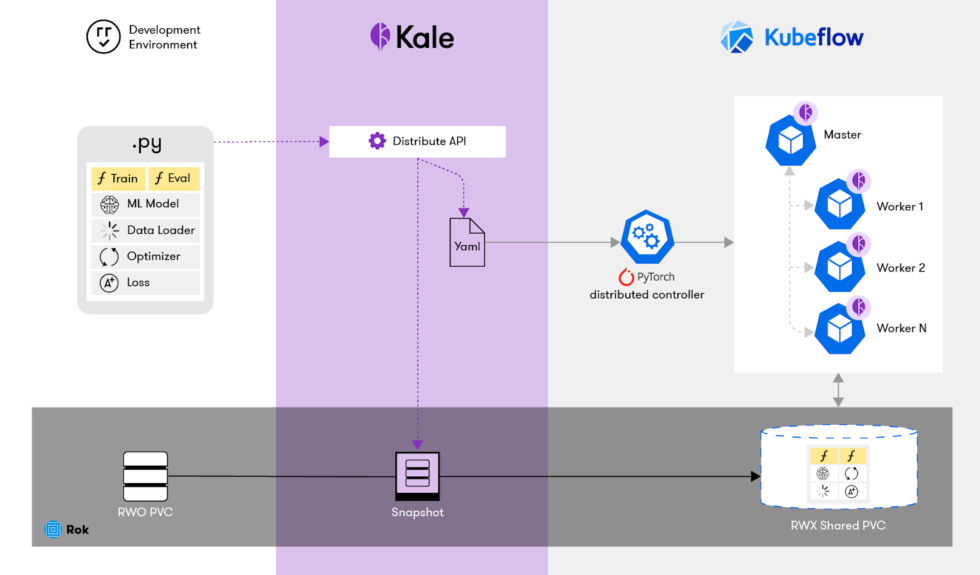Select the Worker 2 pod cube icon
The image size is (980, 575).
click(x=840, y=268)
